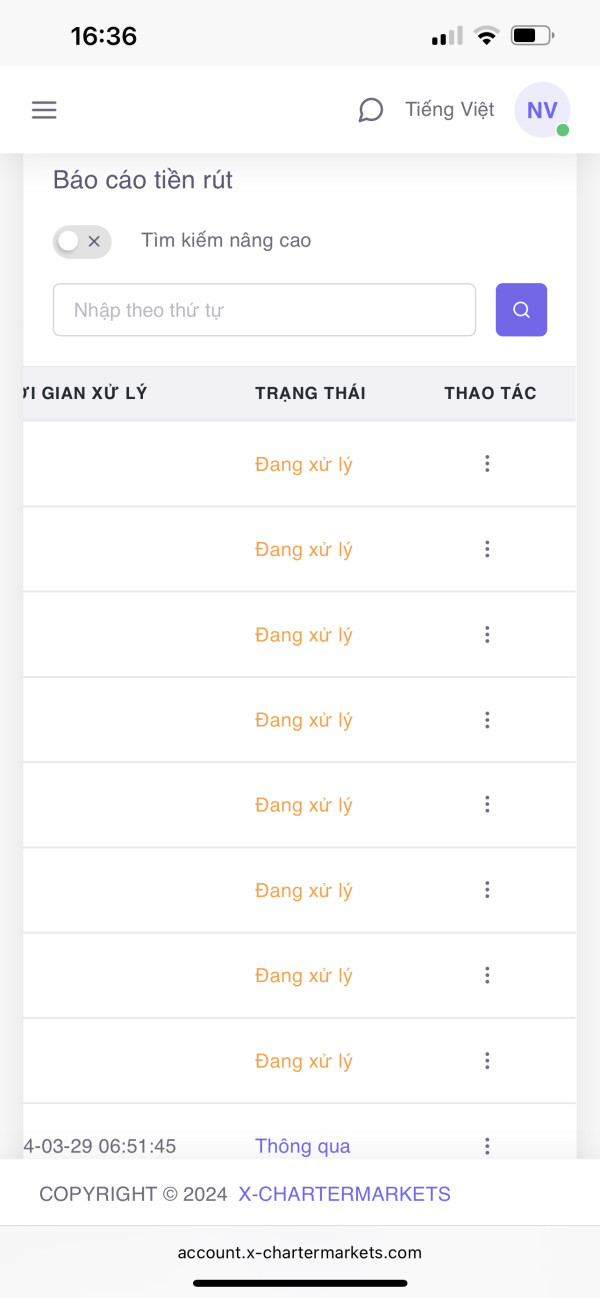Open actions menu for sixth withdrawal row

(487, 890)
